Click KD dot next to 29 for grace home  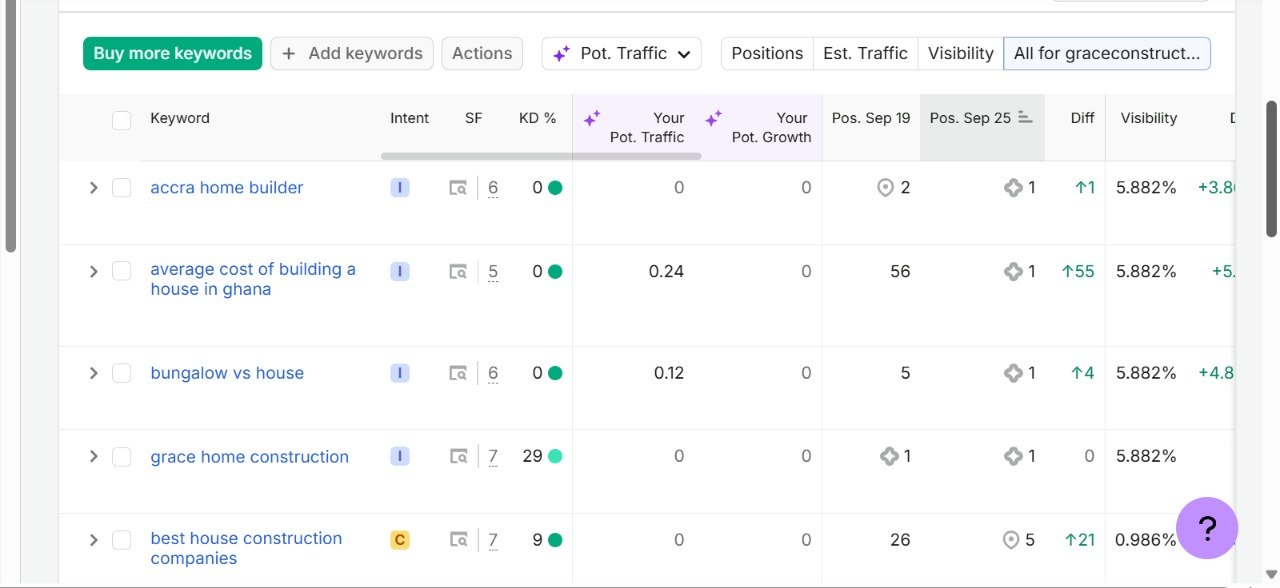(555, 456)
